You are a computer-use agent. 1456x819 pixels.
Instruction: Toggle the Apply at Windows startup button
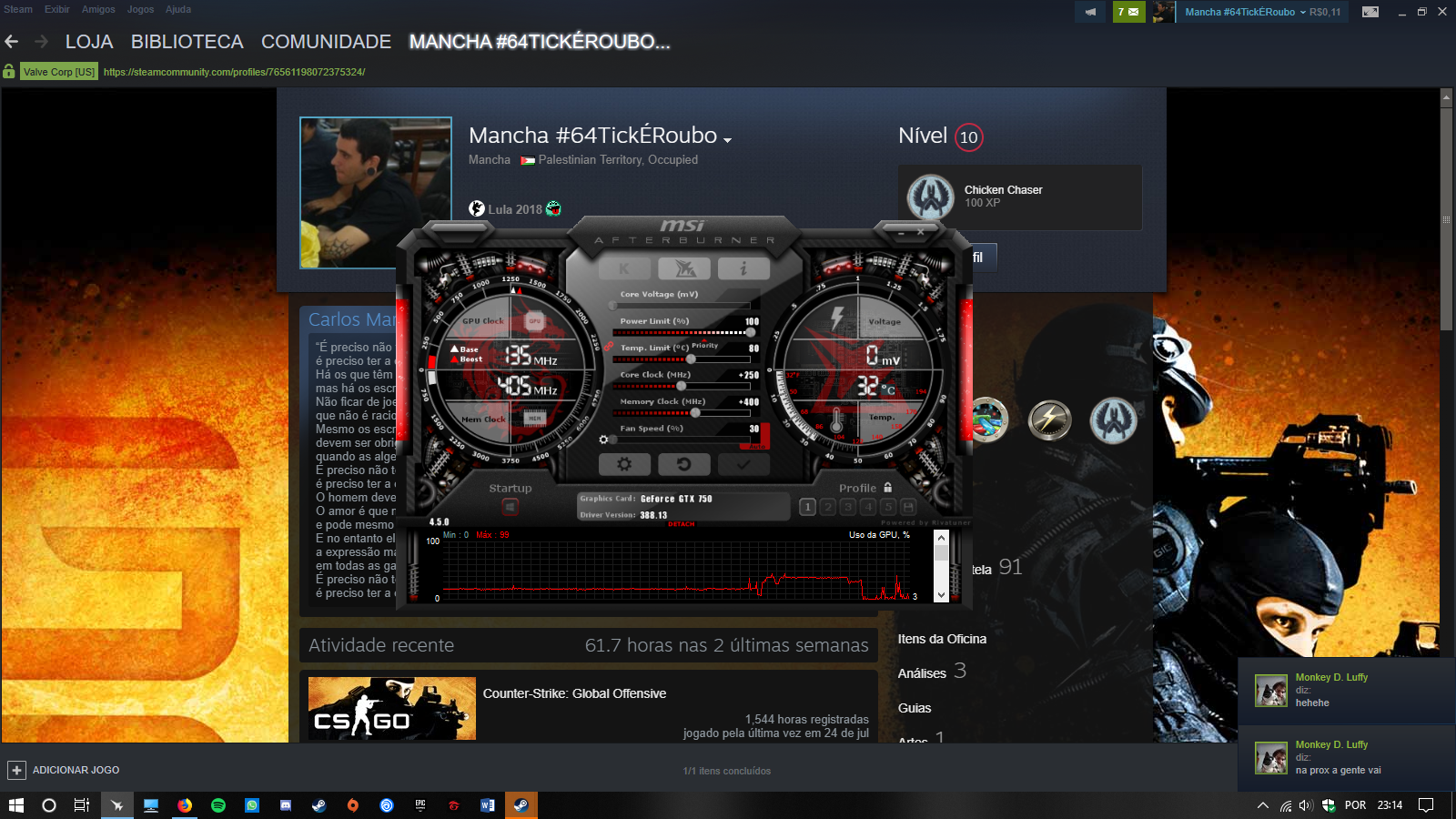510,507
